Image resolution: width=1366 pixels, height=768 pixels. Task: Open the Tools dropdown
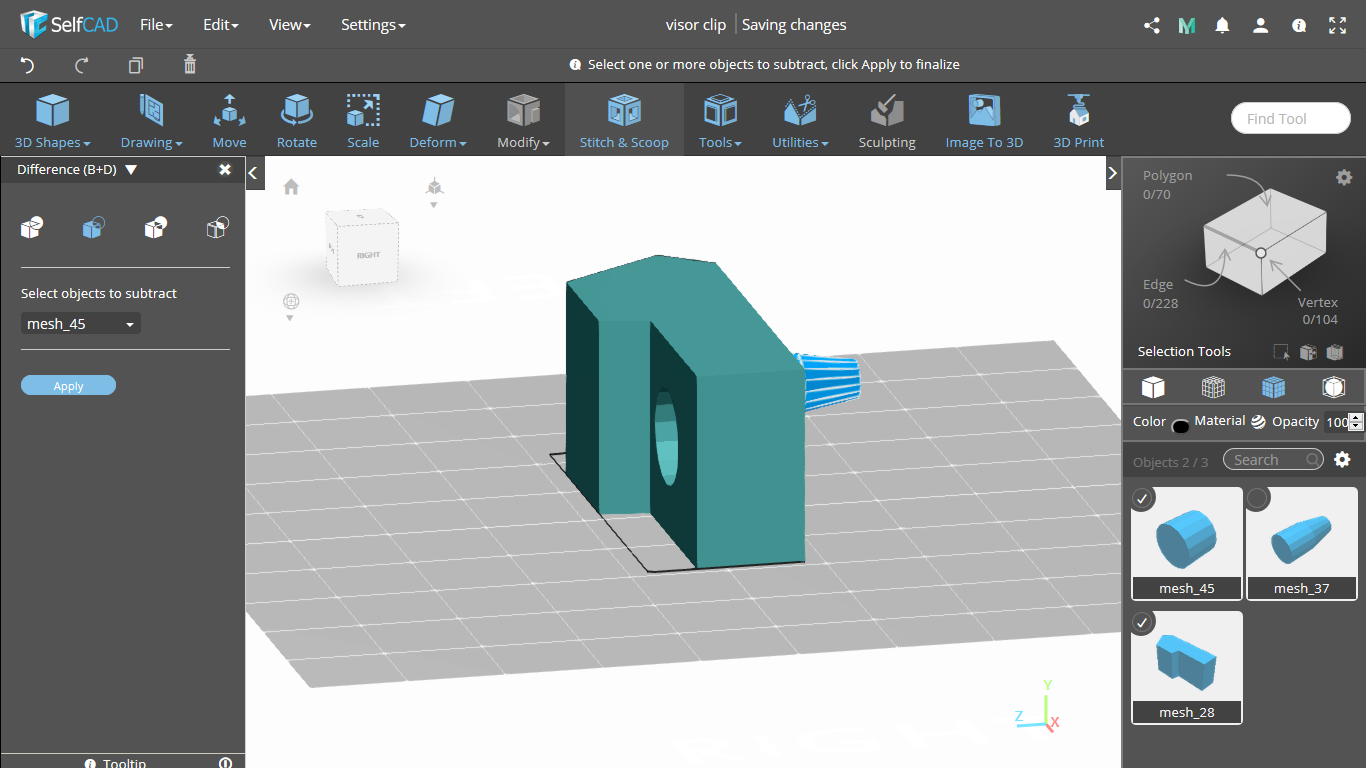[720, 120]
